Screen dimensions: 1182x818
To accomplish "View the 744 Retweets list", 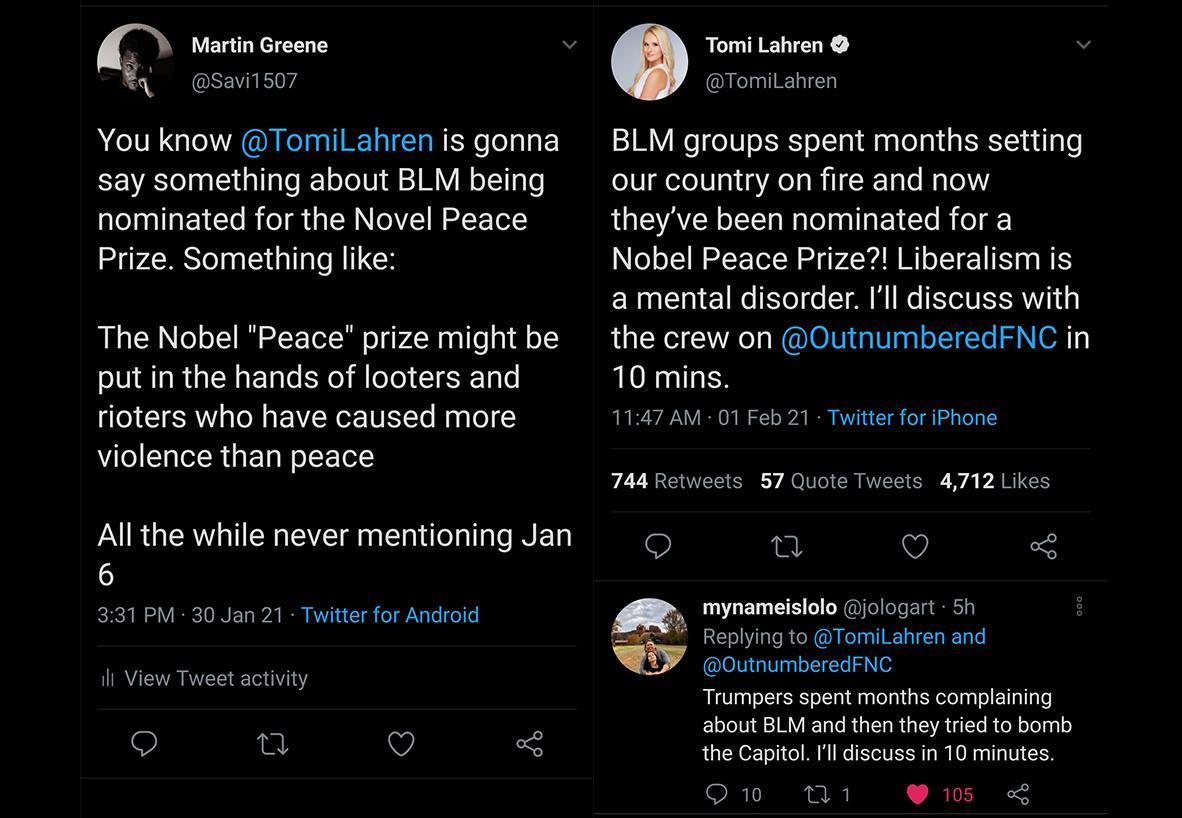I will pyautogui.click(x=676, y=481).
